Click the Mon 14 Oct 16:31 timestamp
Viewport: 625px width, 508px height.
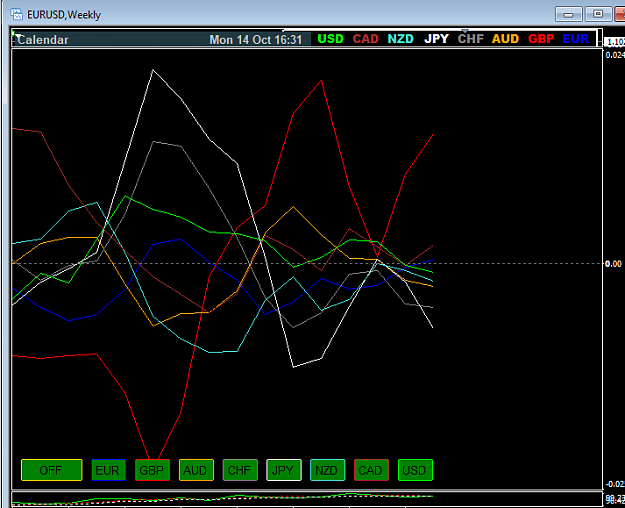pos(256,40)
